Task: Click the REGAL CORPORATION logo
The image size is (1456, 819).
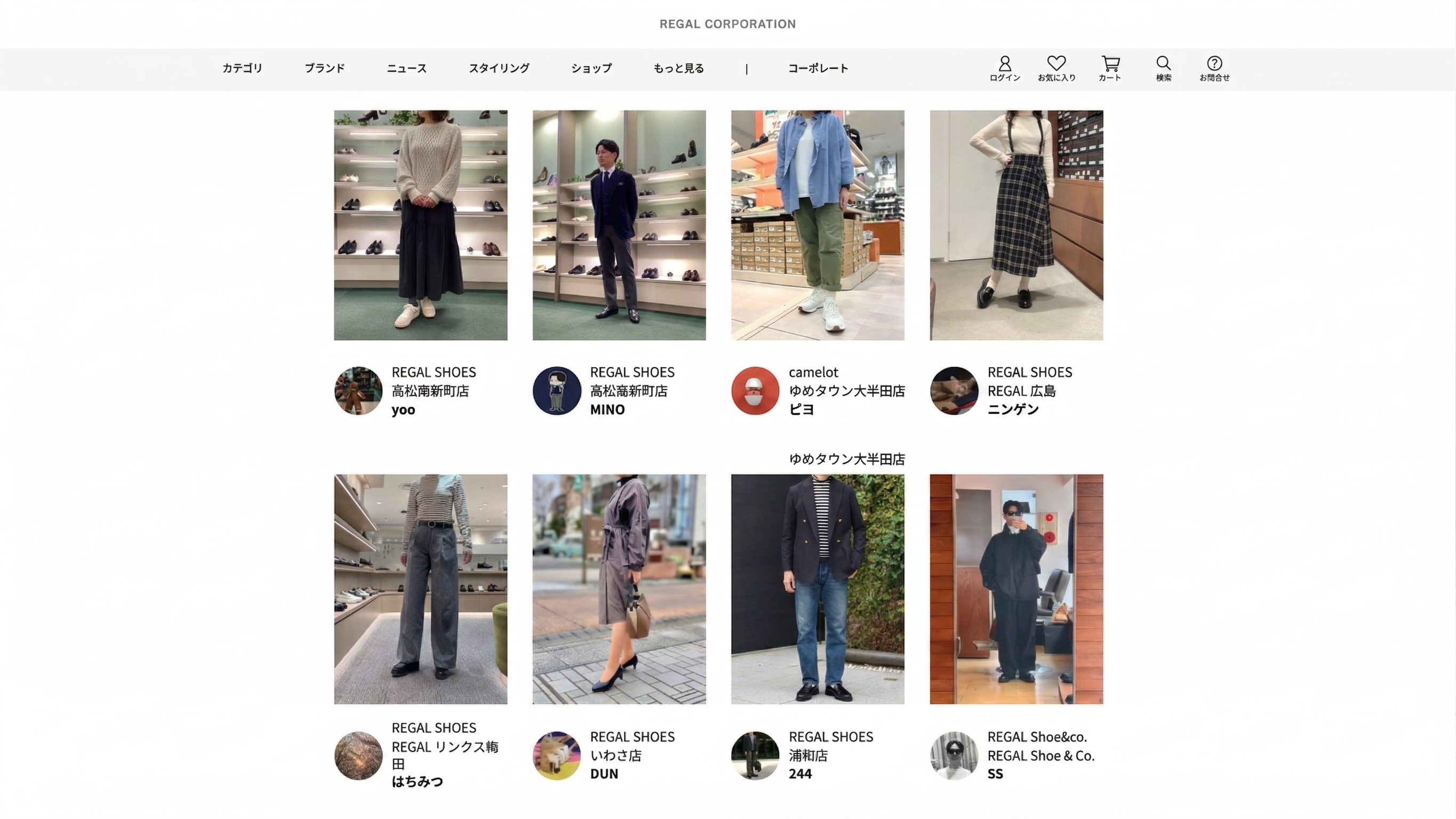Action: click(x=727, y=24)
